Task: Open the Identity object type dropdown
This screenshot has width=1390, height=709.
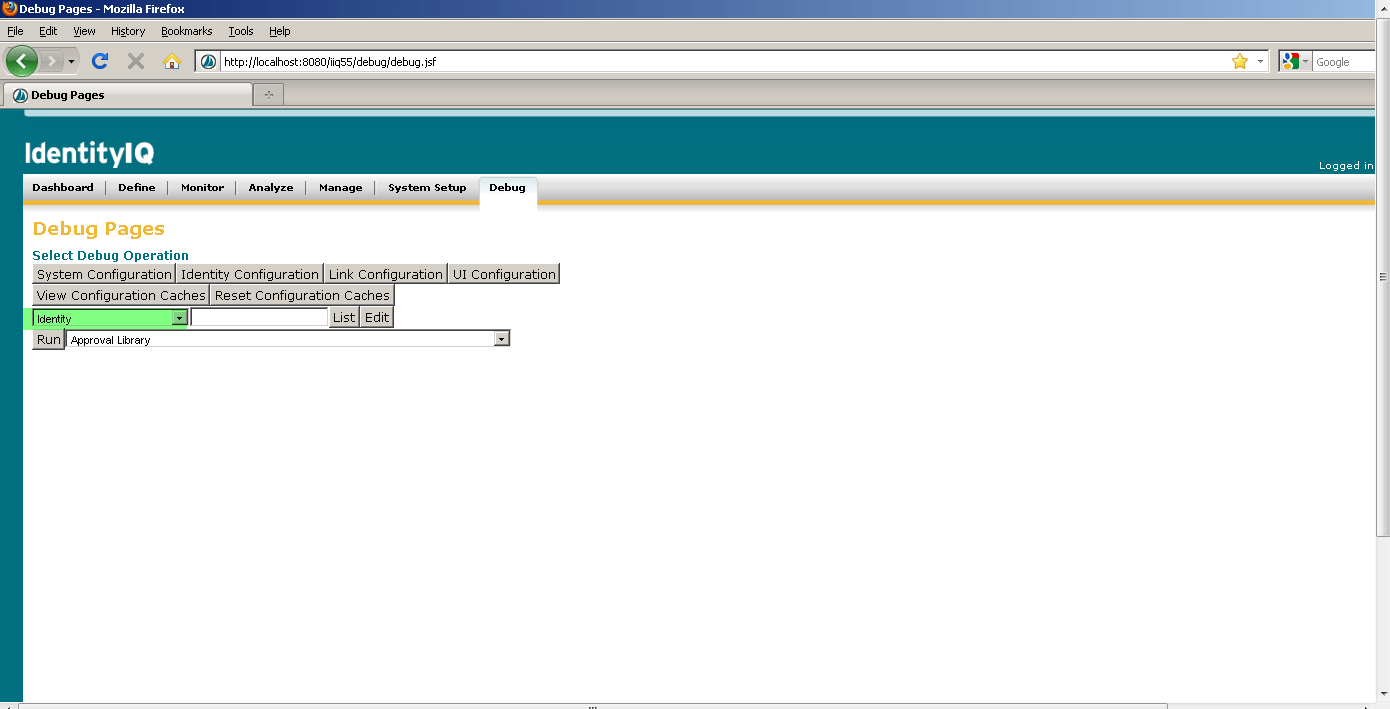Action: 110,318
